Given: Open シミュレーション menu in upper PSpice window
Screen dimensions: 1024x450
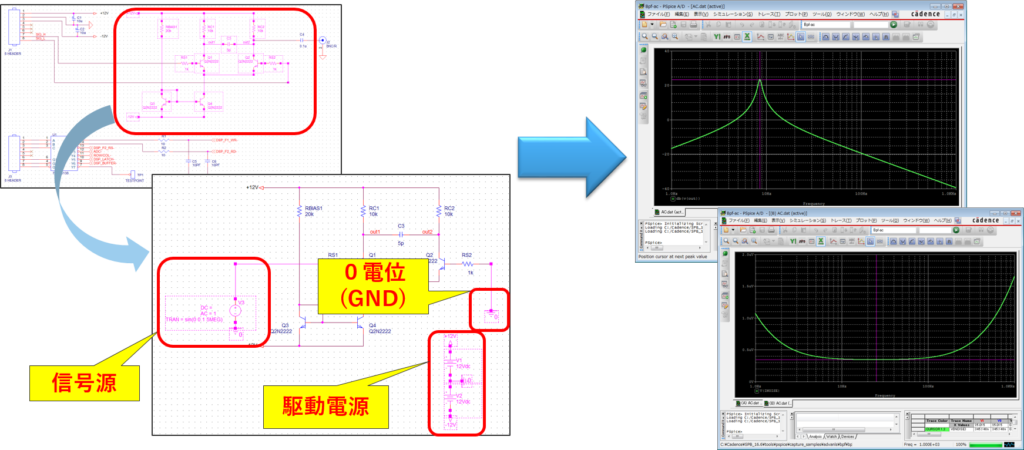Looking at the screenshot, I should point(733,14).
